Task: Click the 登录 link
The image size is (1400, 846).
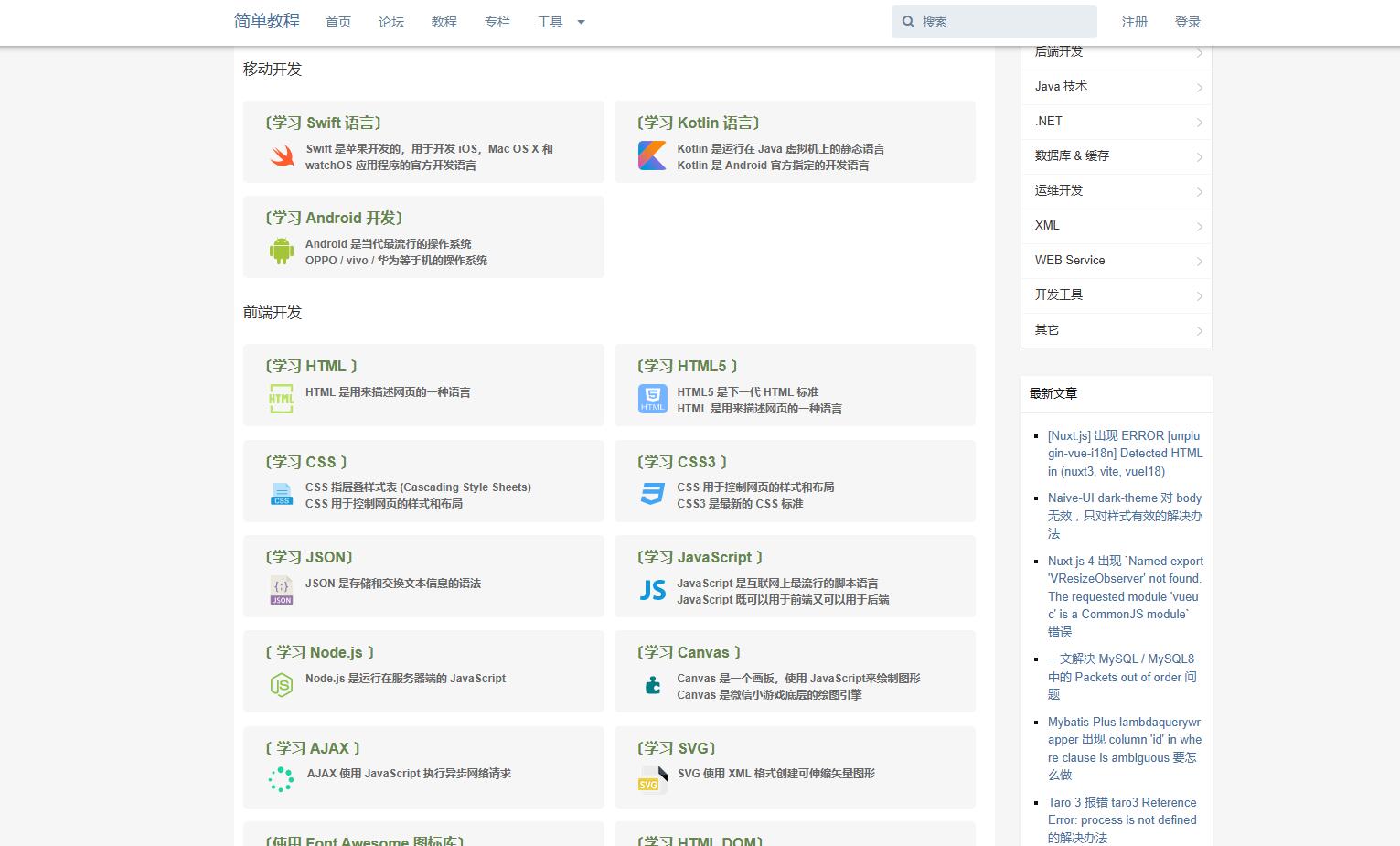Action: 1188,22
